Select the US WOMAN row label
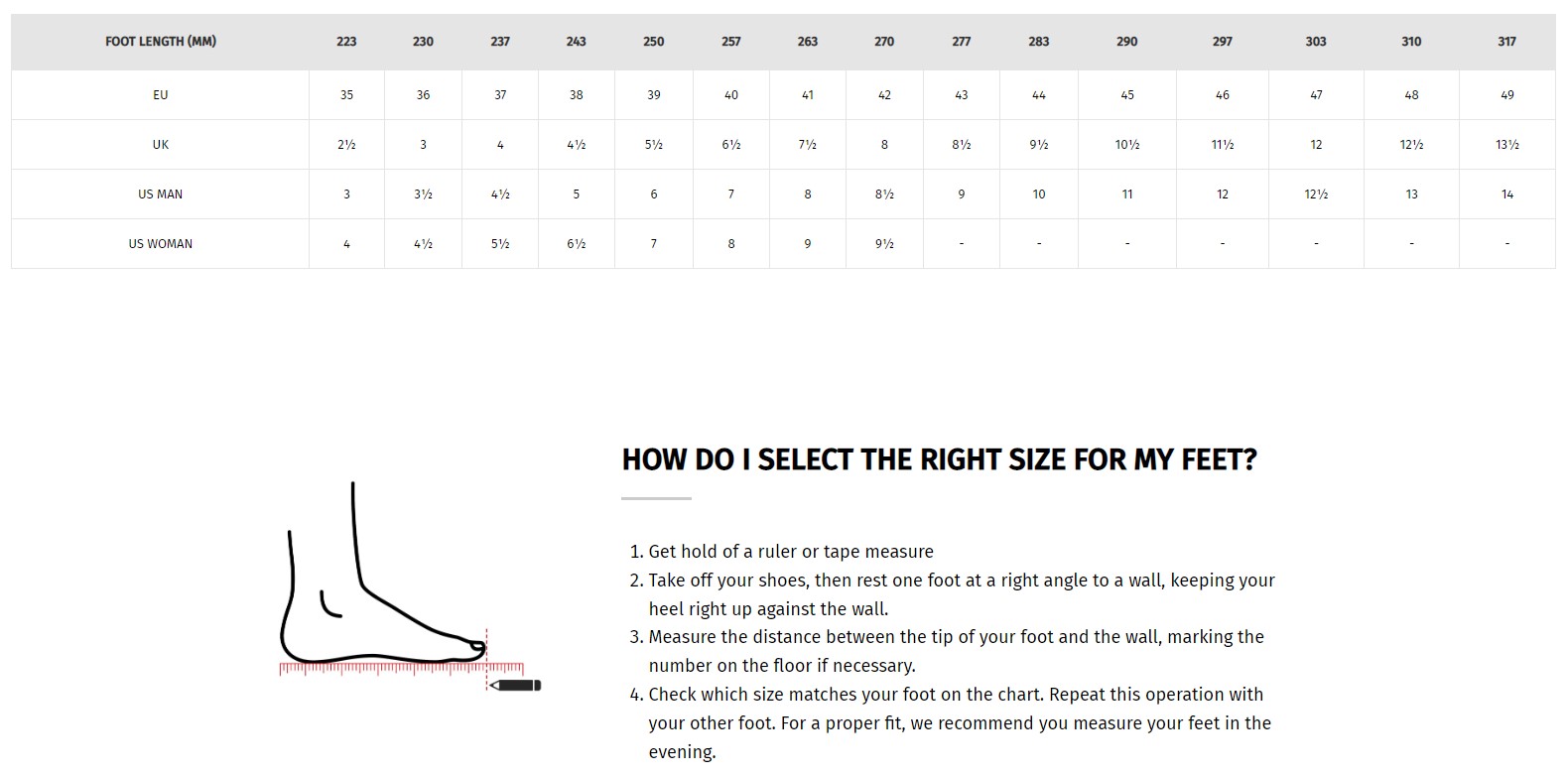The image size is (1568, 777). point(161,244)
